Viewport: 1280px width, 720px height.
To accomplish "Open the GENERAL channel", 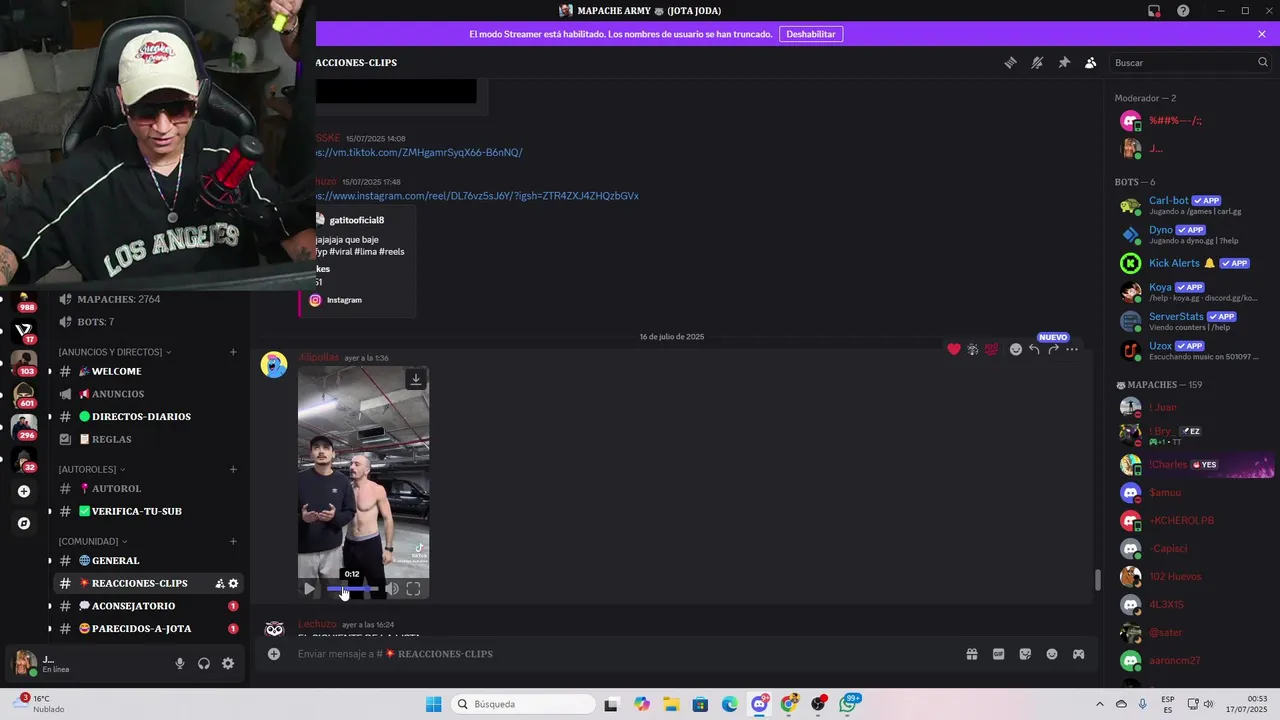I will pyautogui.click(x=148, y=560).
